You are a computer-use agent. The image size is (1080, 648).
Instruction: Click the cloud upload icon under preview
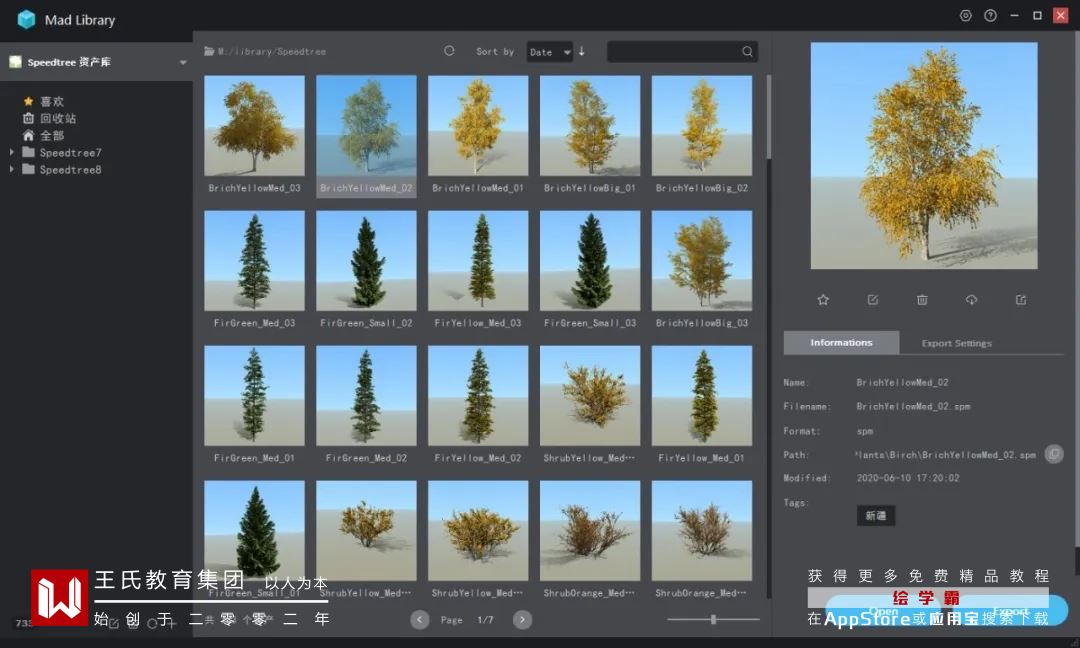coord(971,300)
